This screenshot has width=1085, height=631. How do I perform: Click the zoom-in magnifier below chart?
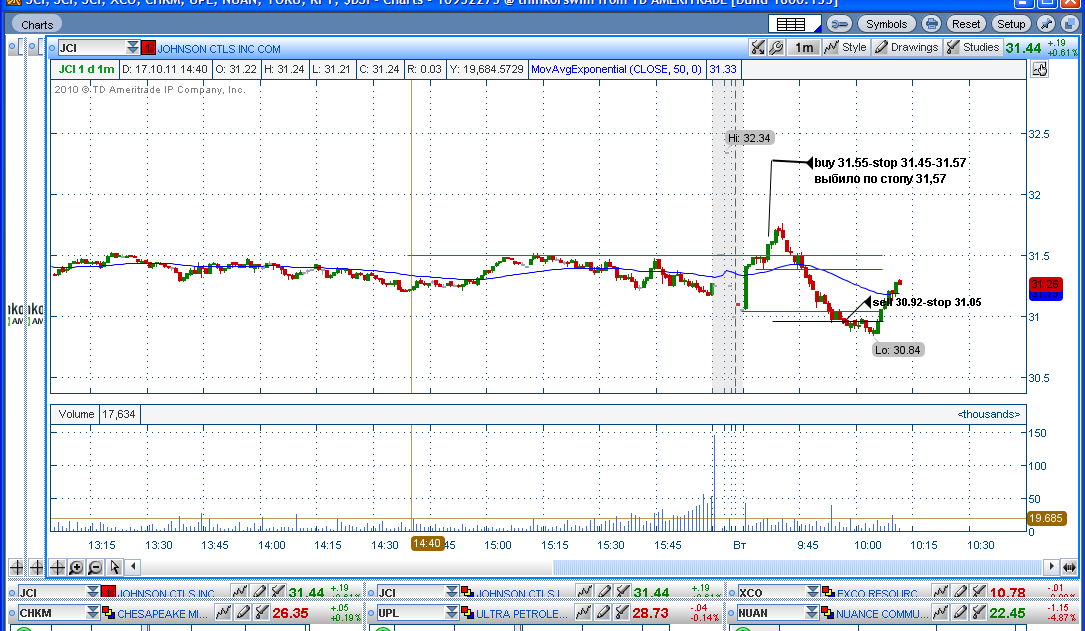(76, 568)
